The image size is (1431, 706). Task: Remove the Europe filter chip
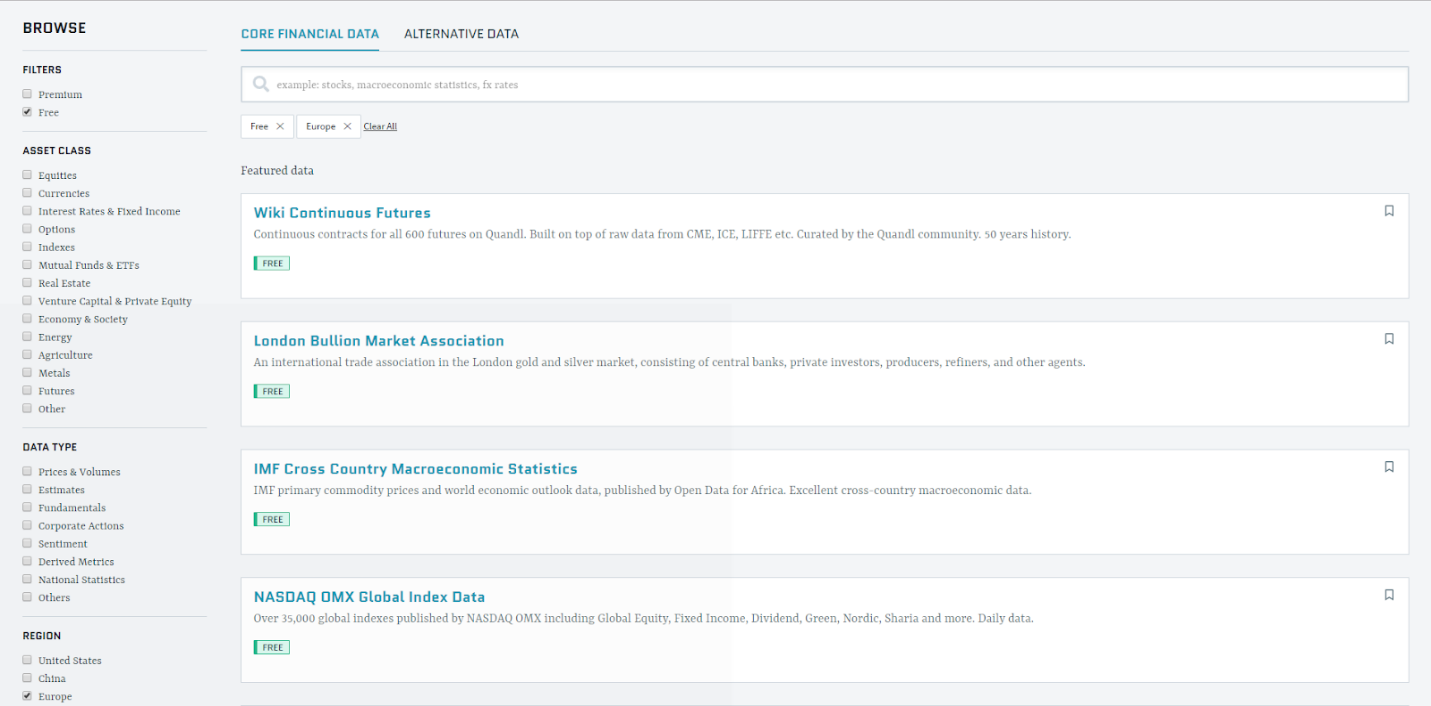(x=347, y=126)
